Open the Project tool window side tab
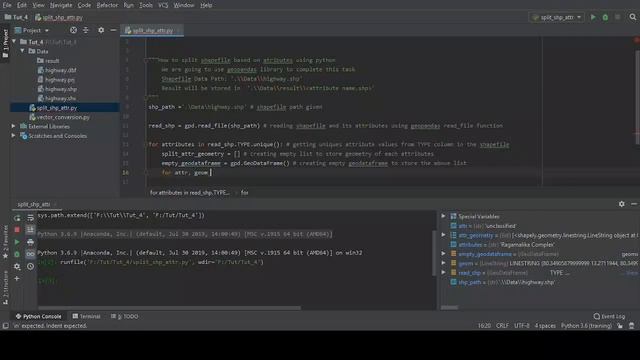The width and height of the screenshot is (640, 360). point(5,43)
